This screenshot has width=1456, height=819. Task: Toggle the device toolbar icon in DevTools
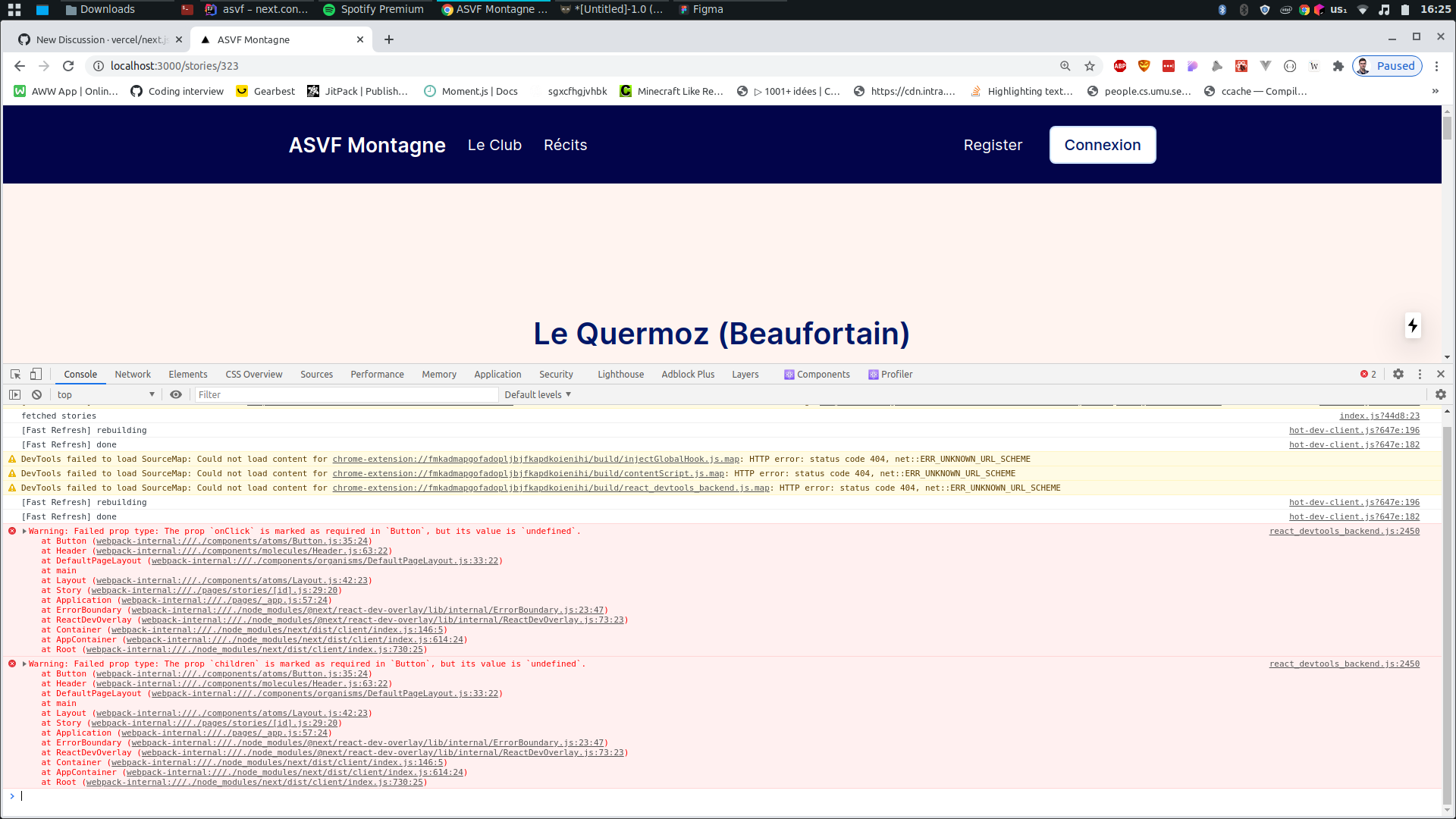tap(36, 374)
